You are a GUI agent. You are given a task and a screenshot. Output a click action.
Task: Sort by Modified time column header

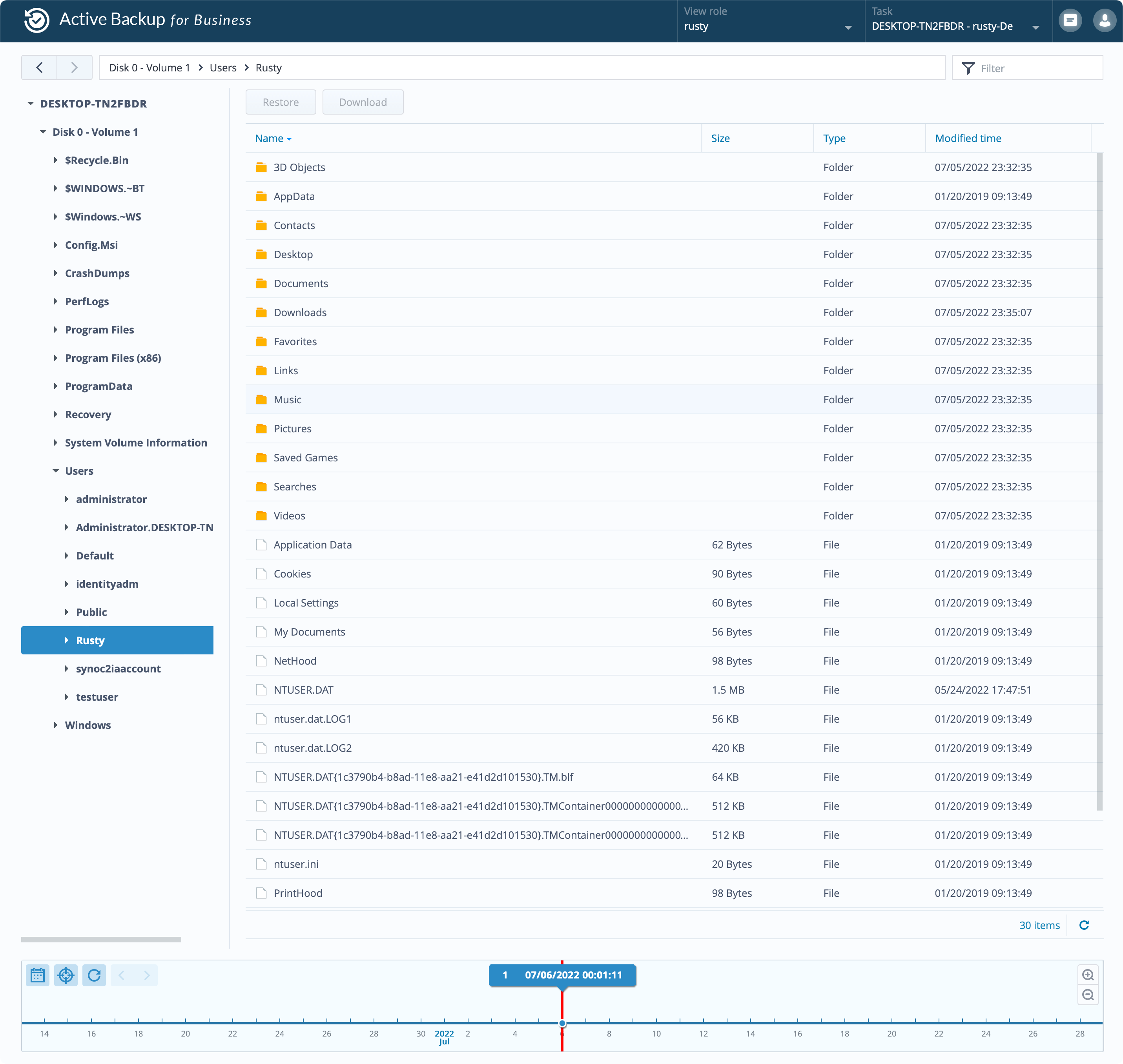[1008, 138]
